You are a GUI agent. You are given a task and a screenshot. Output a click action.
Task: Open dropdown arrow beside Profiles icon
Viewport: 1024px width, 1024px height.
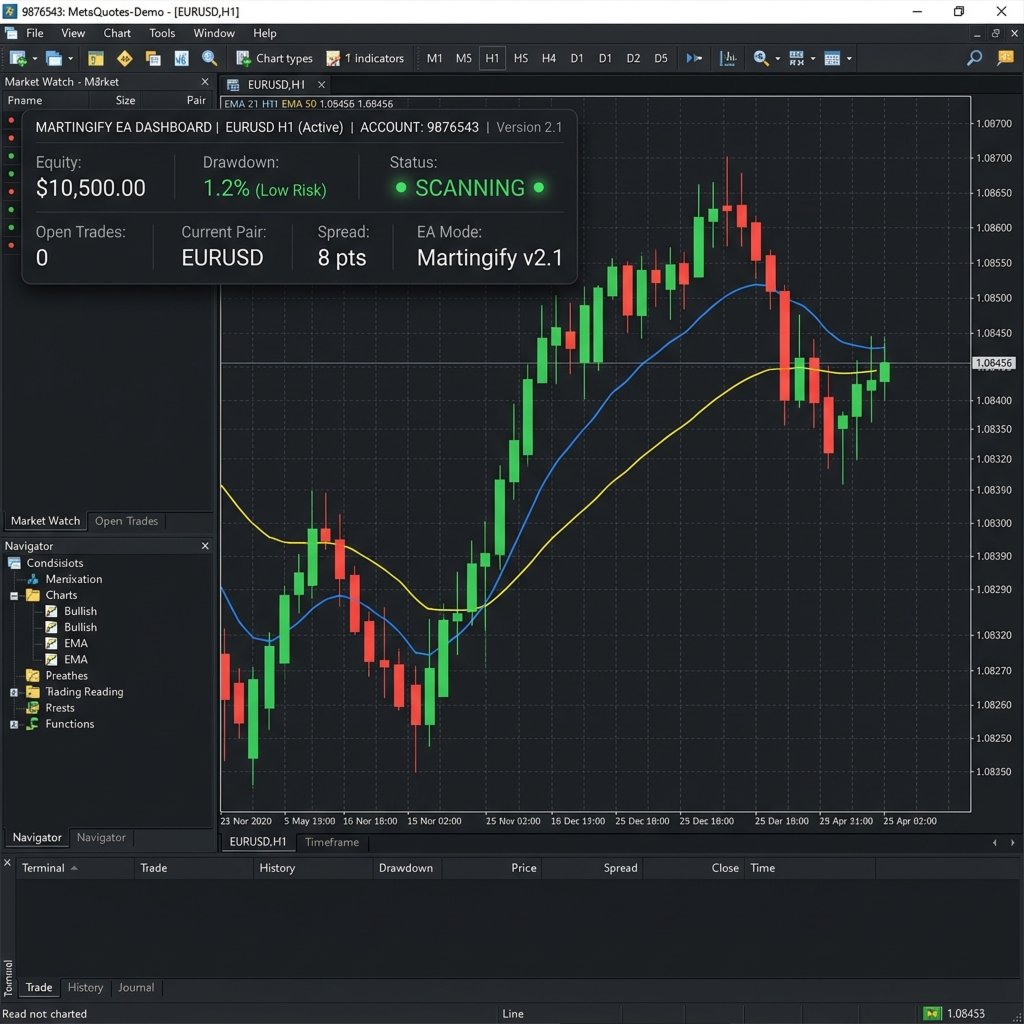(x=71, y=58)
